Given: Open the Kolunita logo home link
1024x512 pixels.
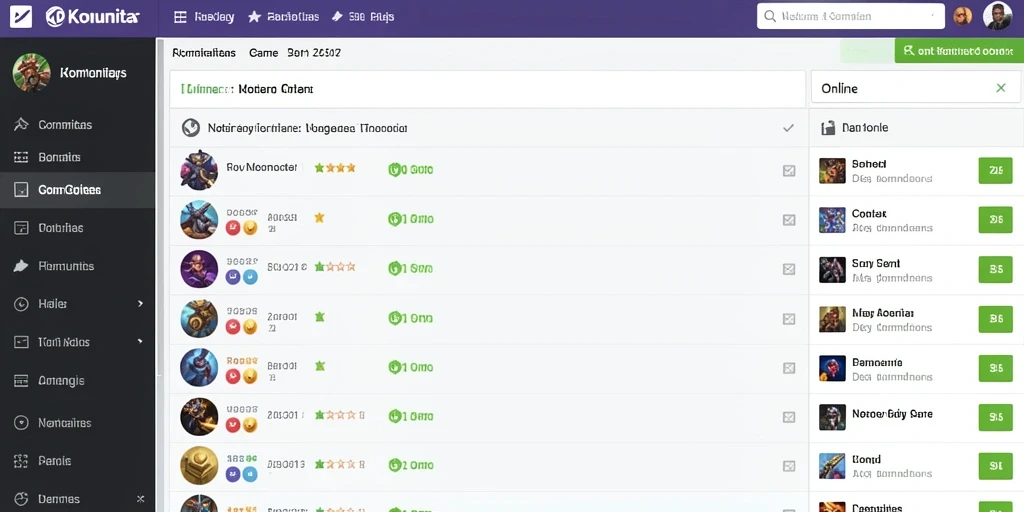Looking at the screenshot, I should 93,17.
